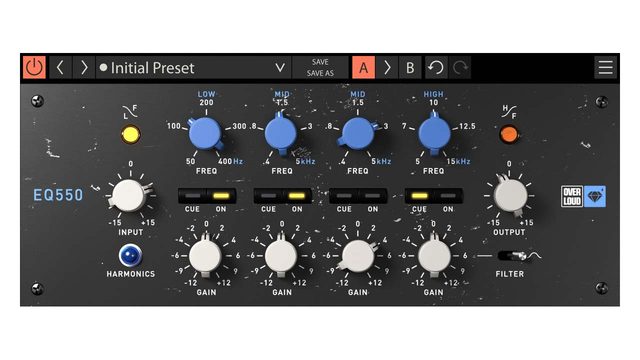Go to the next preset arrow
Viewport: 640px width, 360px height.
click(x=84, y=67)
